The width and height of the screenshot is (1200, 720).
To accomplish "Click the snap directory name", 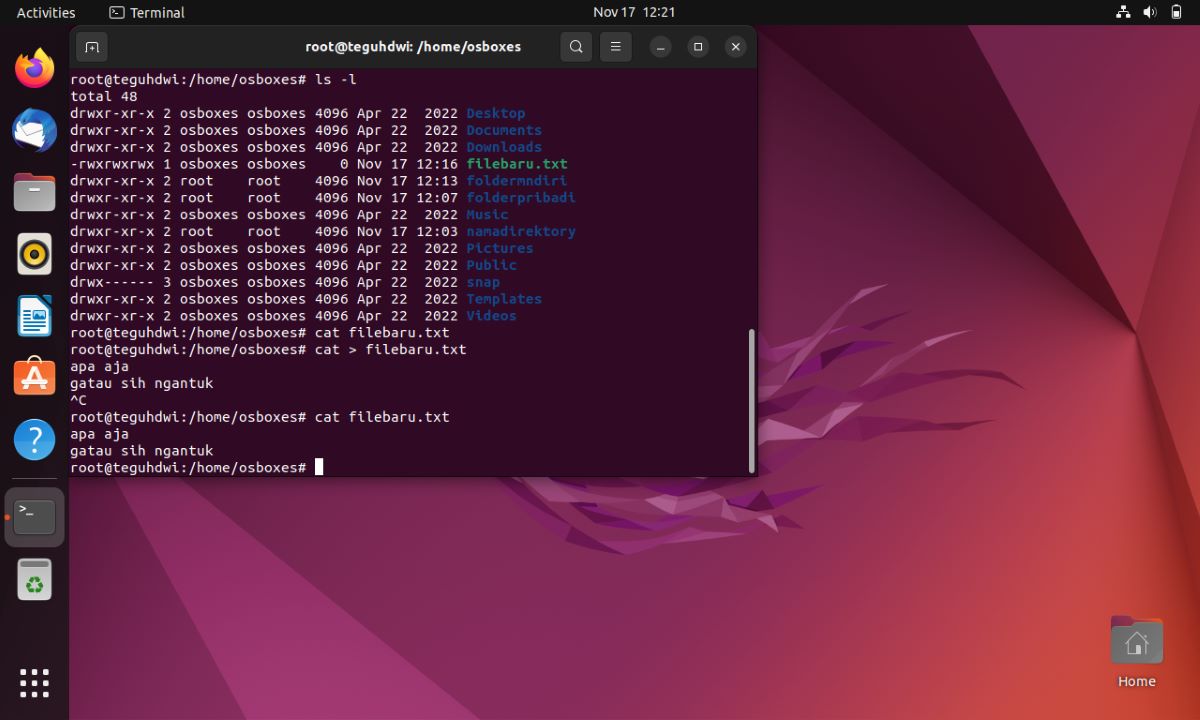I will pyautogui.click(x=483, y=282).
